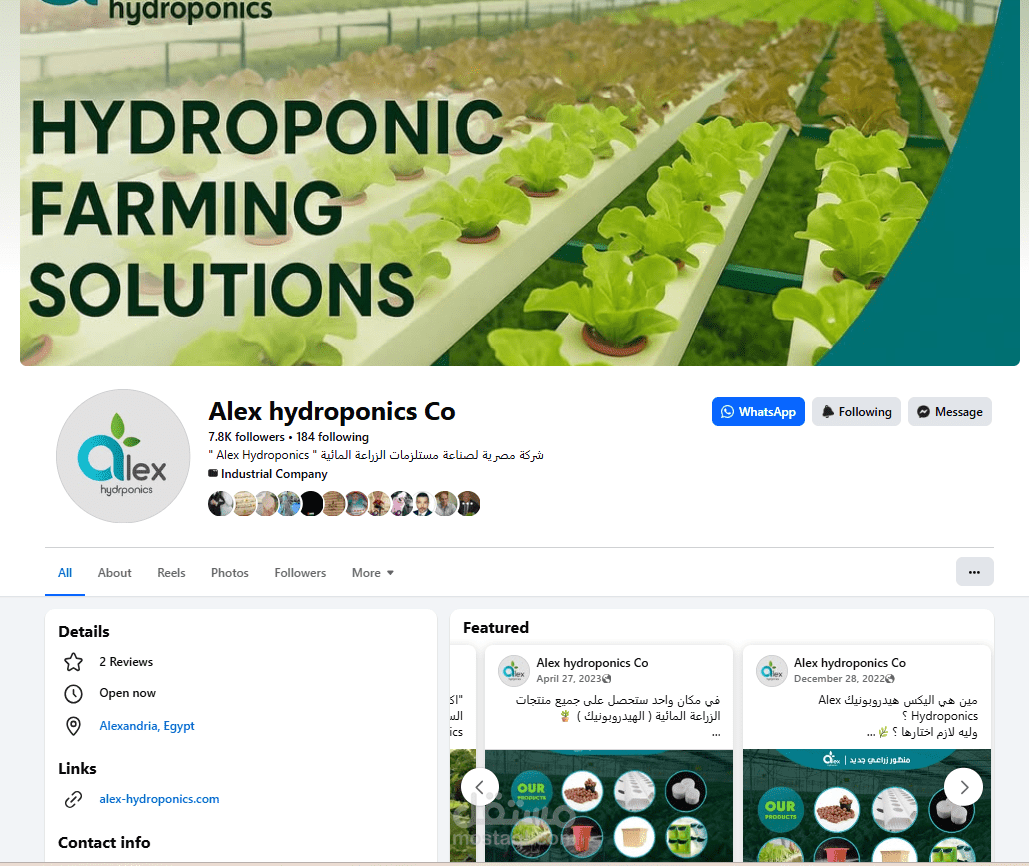Click first follower avatar in friends row
1029x866 pixels.
pos(220,504)
